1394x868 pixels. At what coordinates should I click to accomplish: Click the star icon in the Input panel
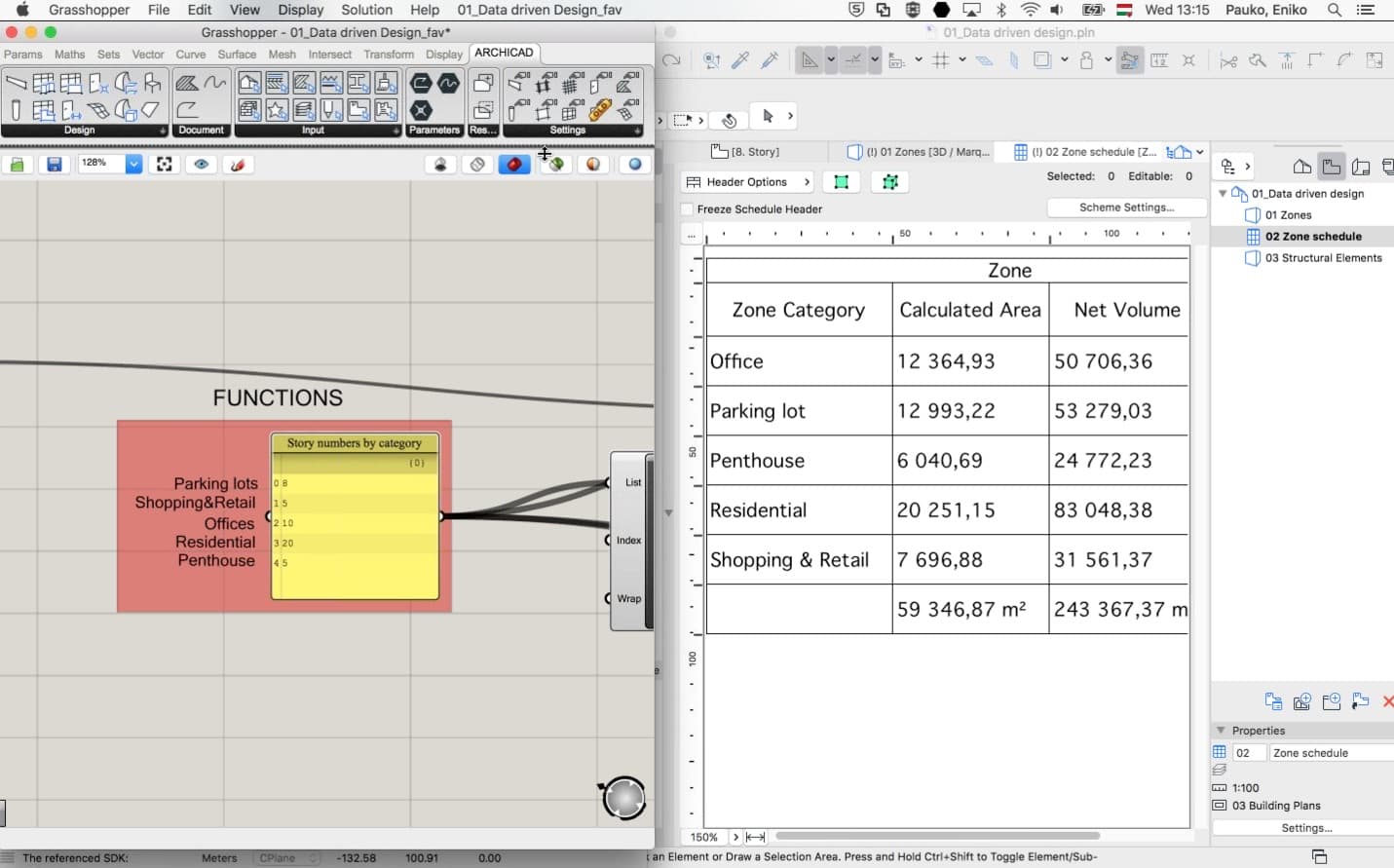(x=277, y=110)
